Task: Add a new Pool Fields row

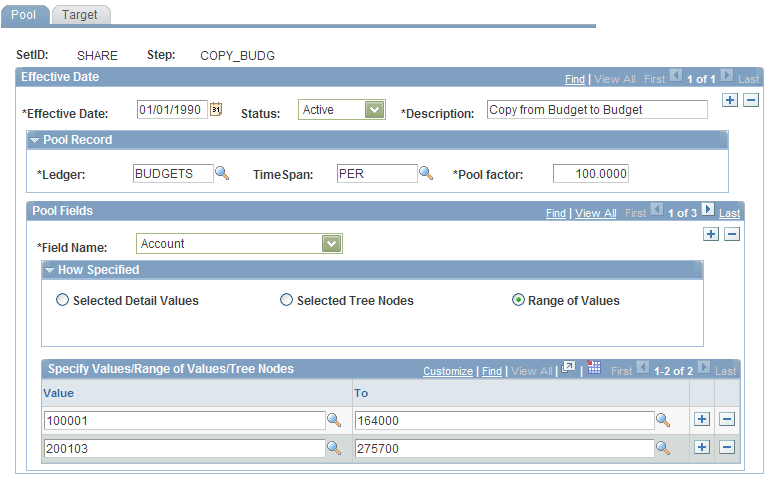Action: 711,234
